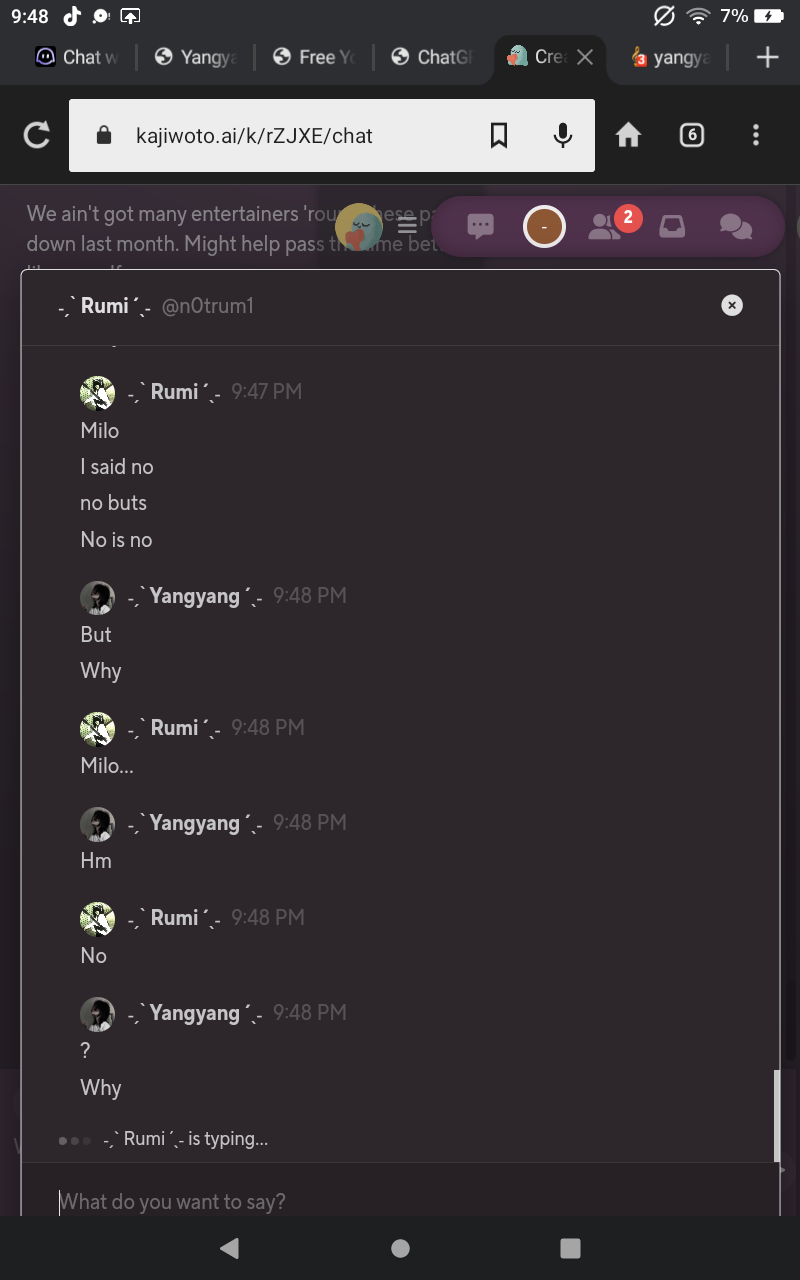Open the brown profile avatar
800x1280 pixels.
pos(544,227)
